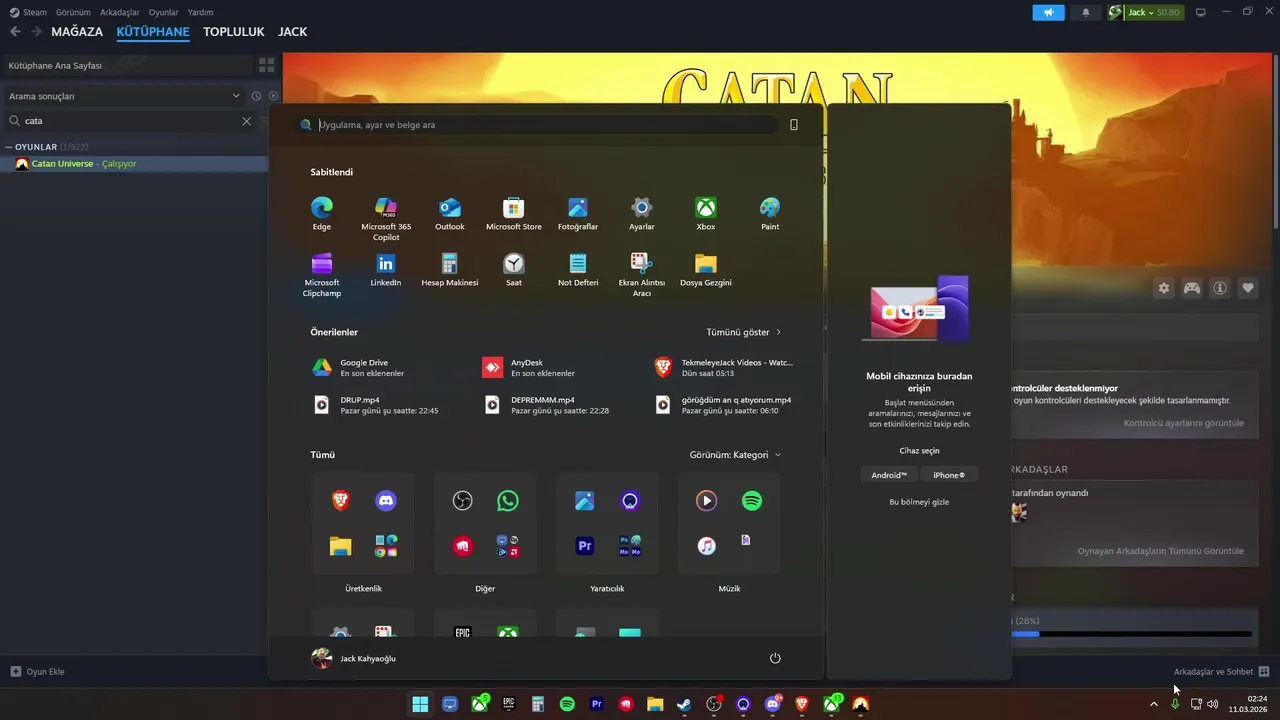Open Fotoğraflar pinned app

(578, 213)
